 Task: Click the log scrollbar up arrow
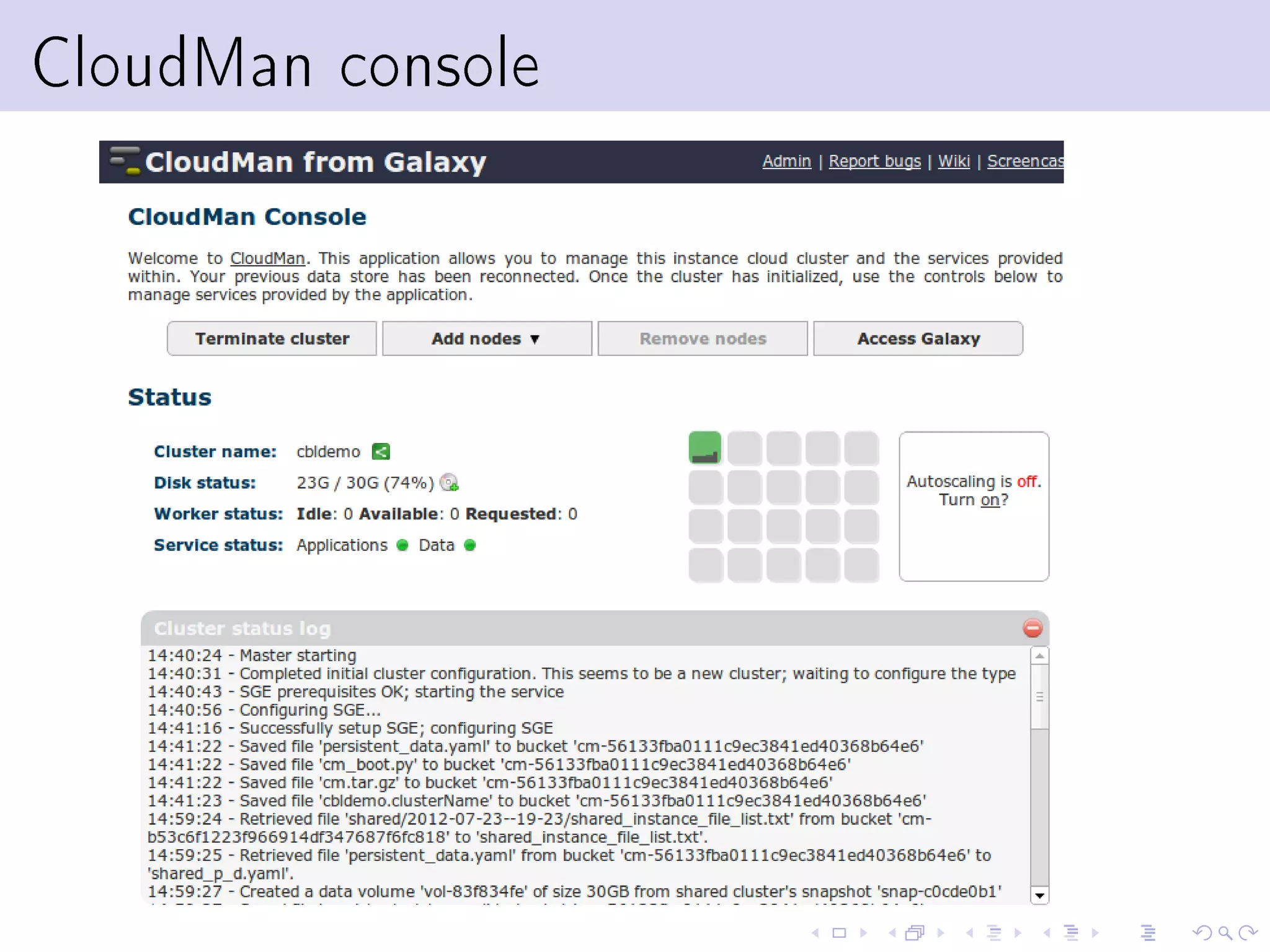(x=1040, y=656)
